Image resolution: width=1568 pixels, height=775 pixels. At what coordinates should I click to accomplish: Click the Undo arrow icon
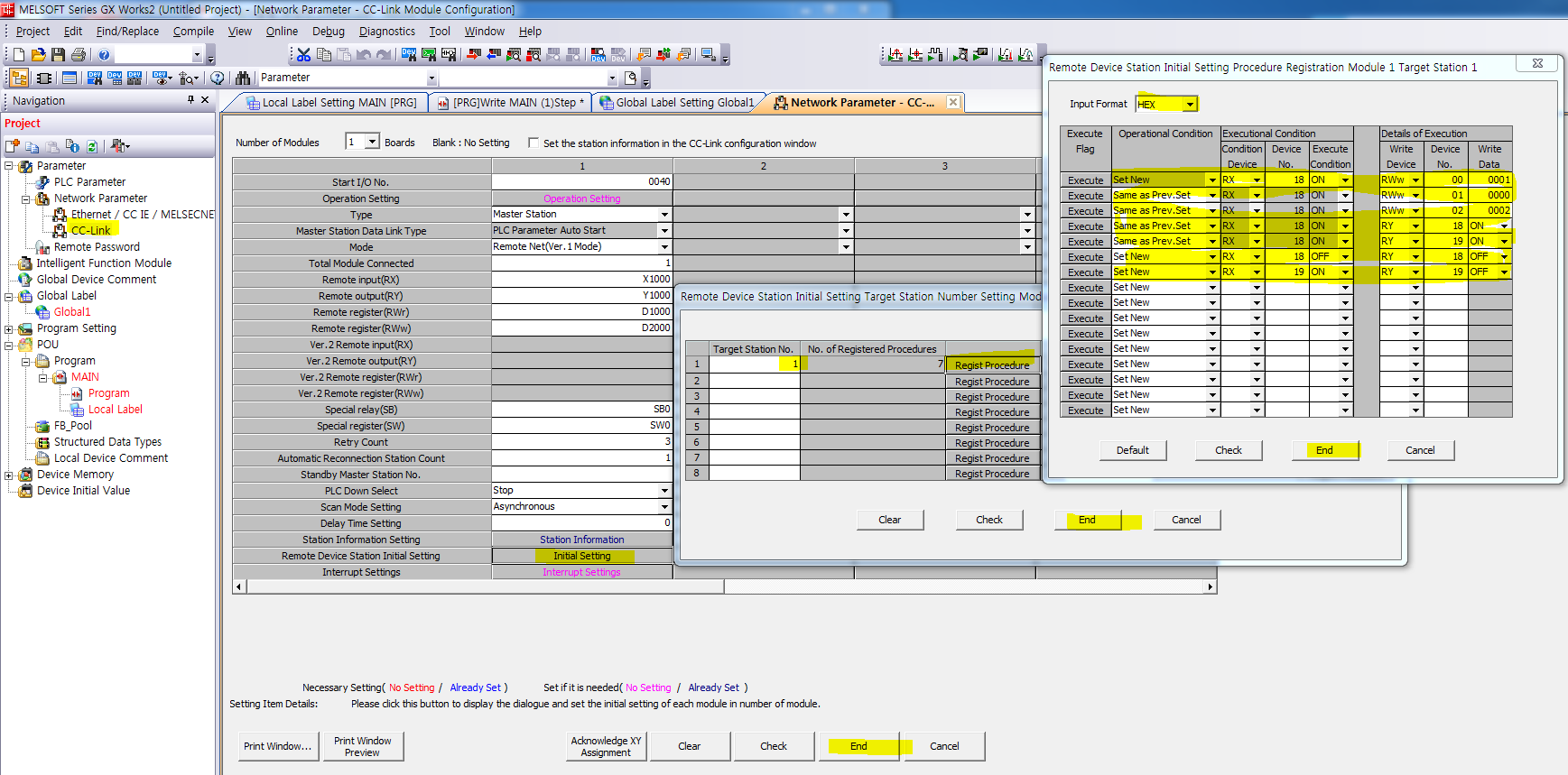click(364, 55)
